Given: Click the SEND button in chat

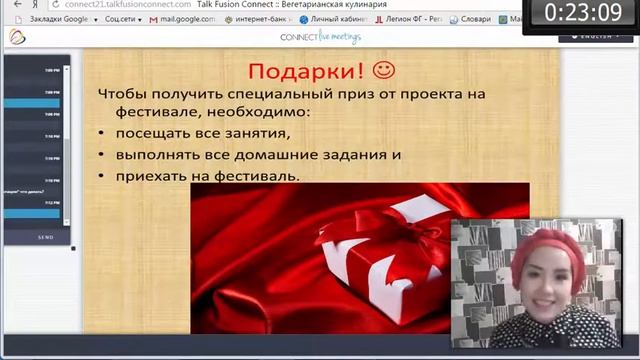Looking at the screenshot, I should pyautogui.click(x=46, y=237).
